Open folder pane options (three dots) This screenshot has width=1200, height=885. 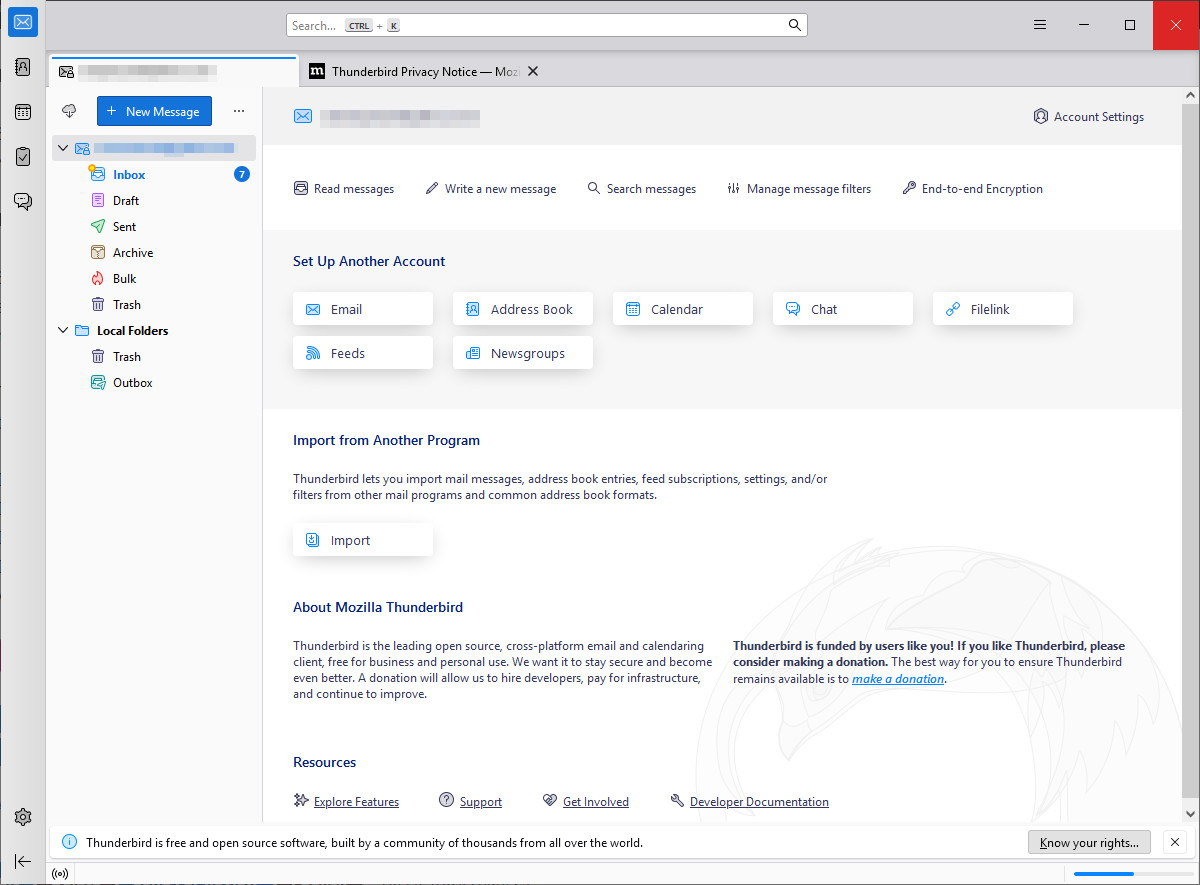tap(238, 111)
